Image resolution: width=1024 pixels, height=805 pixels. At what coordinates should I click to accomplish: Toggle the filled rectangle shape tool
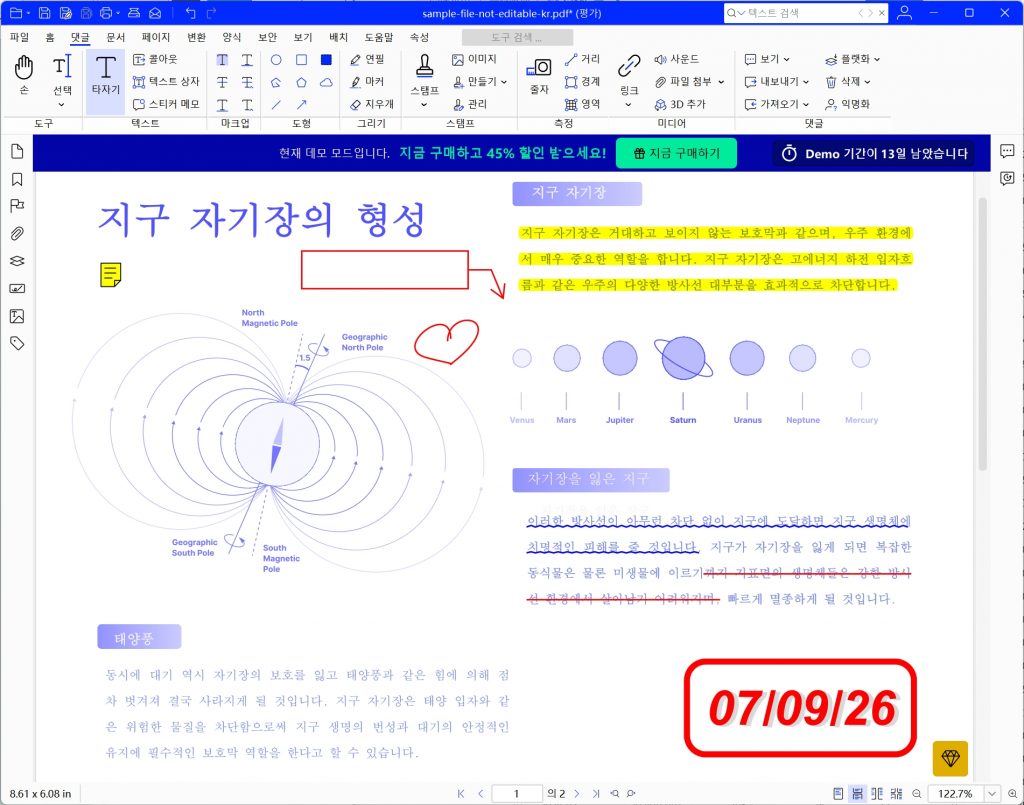[x=326, y=60]
